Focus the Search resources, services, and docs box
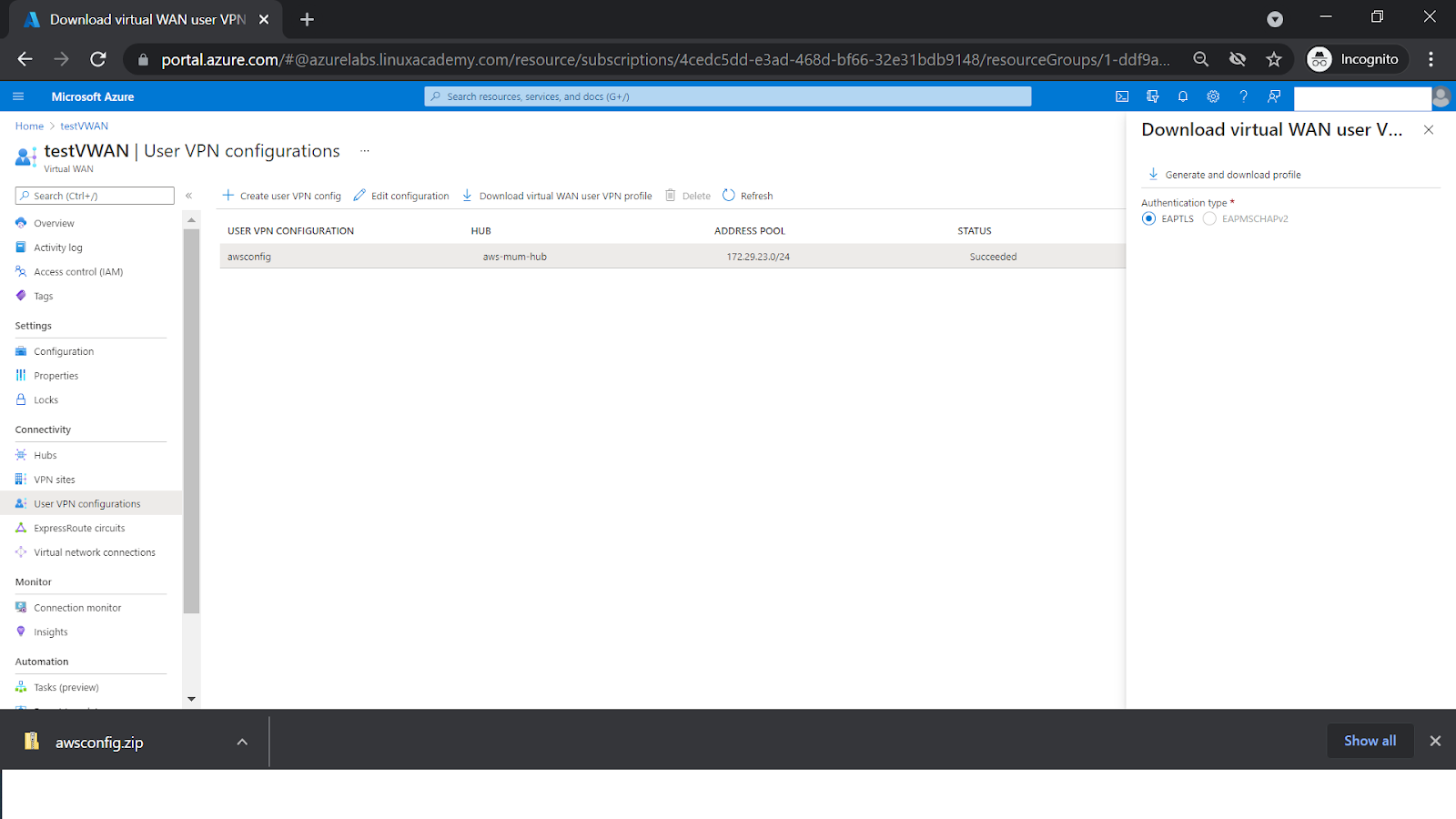 (728, 96)
